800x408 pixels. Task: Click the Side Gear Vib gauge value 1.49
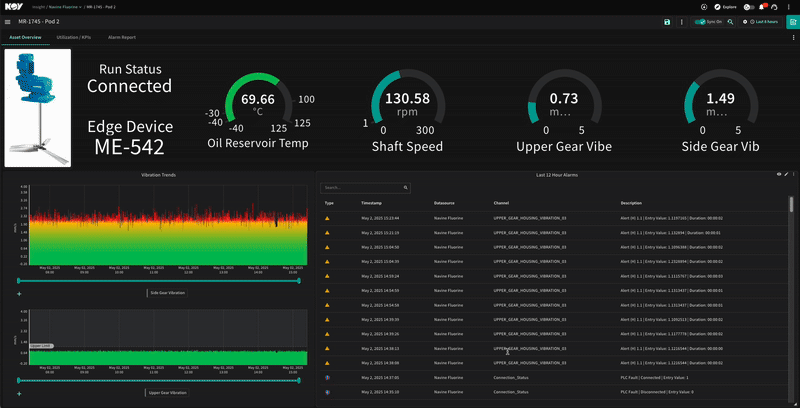coord(720,98)
